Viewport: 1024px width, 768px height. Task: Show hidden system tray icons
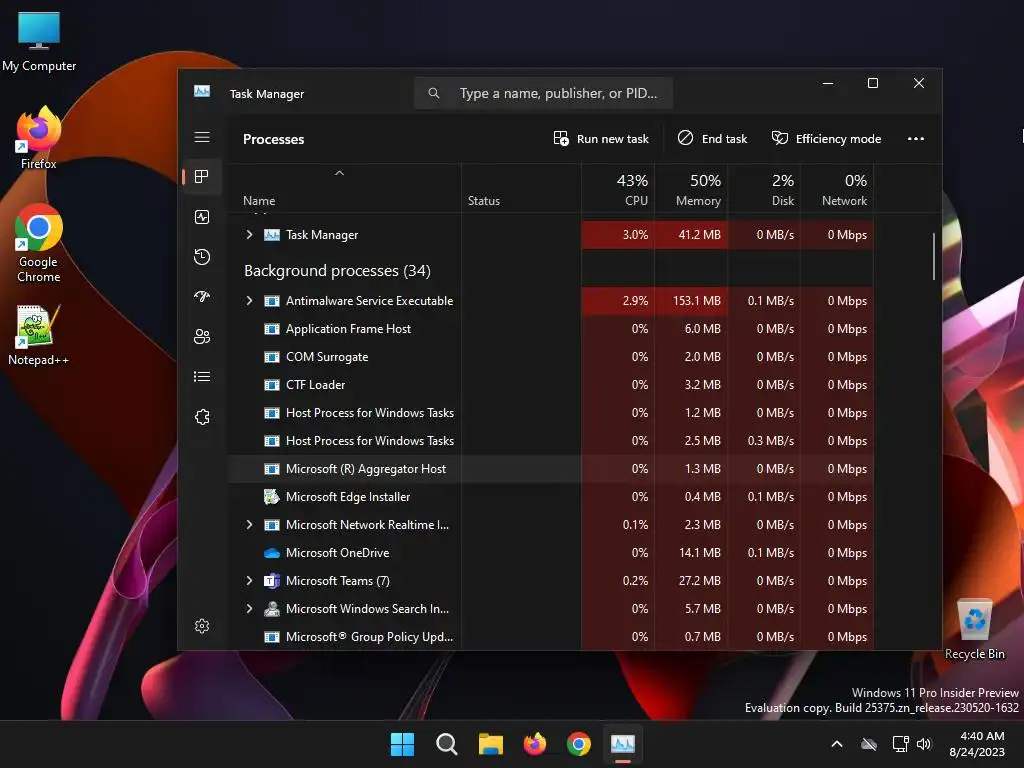[837, 744]
